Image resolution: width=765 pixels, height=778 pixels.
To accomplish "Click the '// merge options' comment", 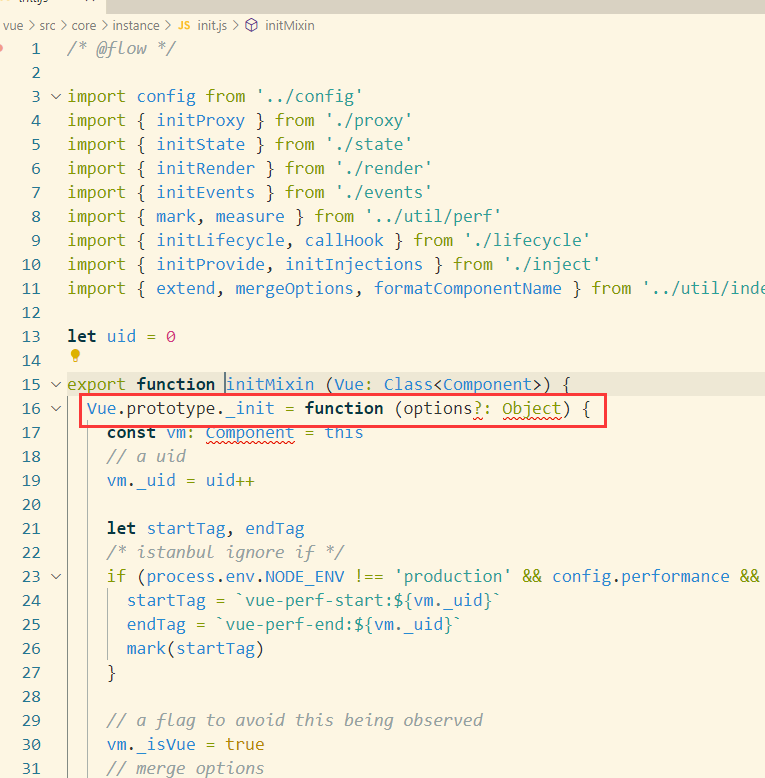I will click(x=185, y=769).
